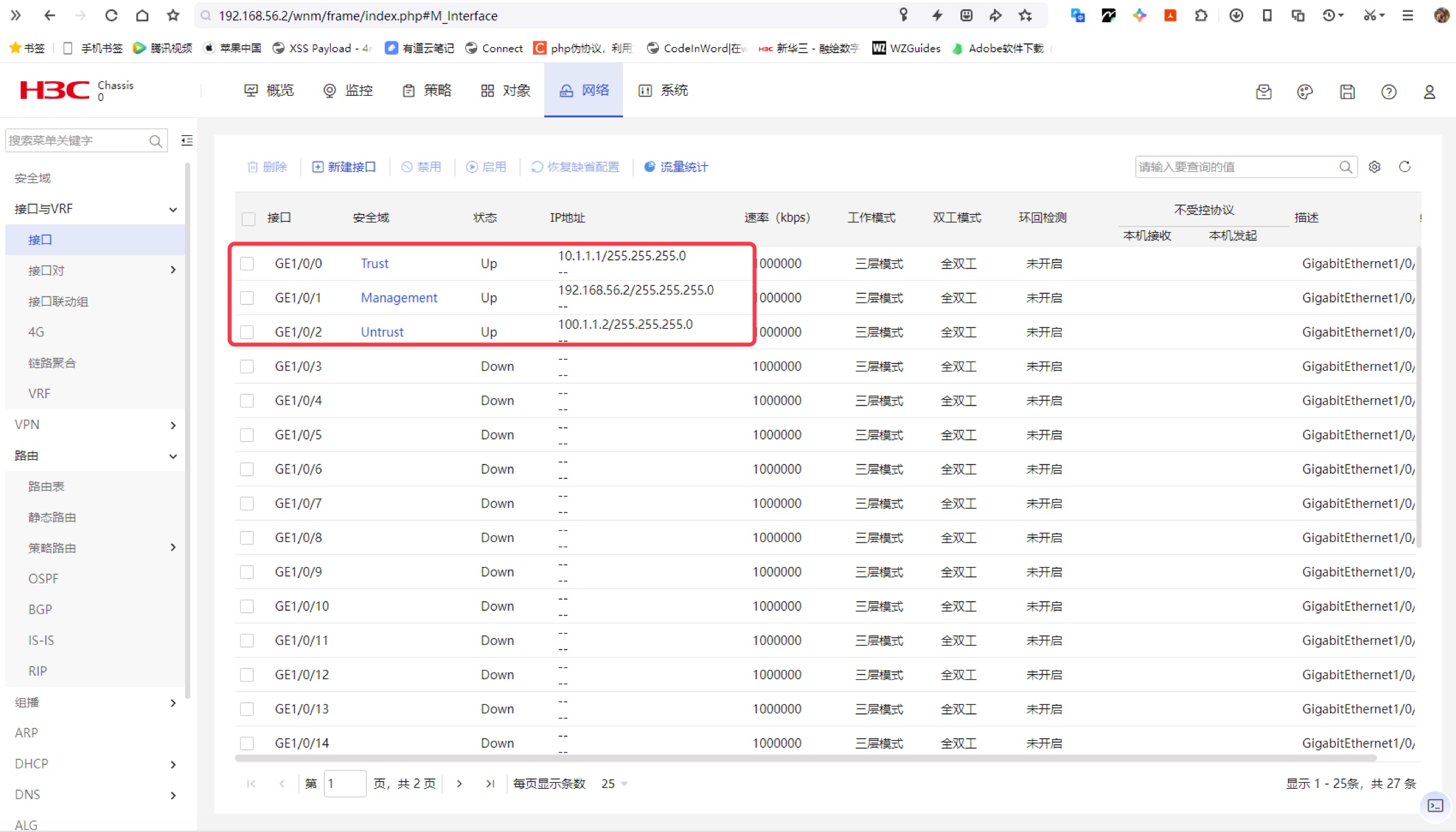
Task: Open the browser hamburger menu icon
Action: click(1407, 15)
